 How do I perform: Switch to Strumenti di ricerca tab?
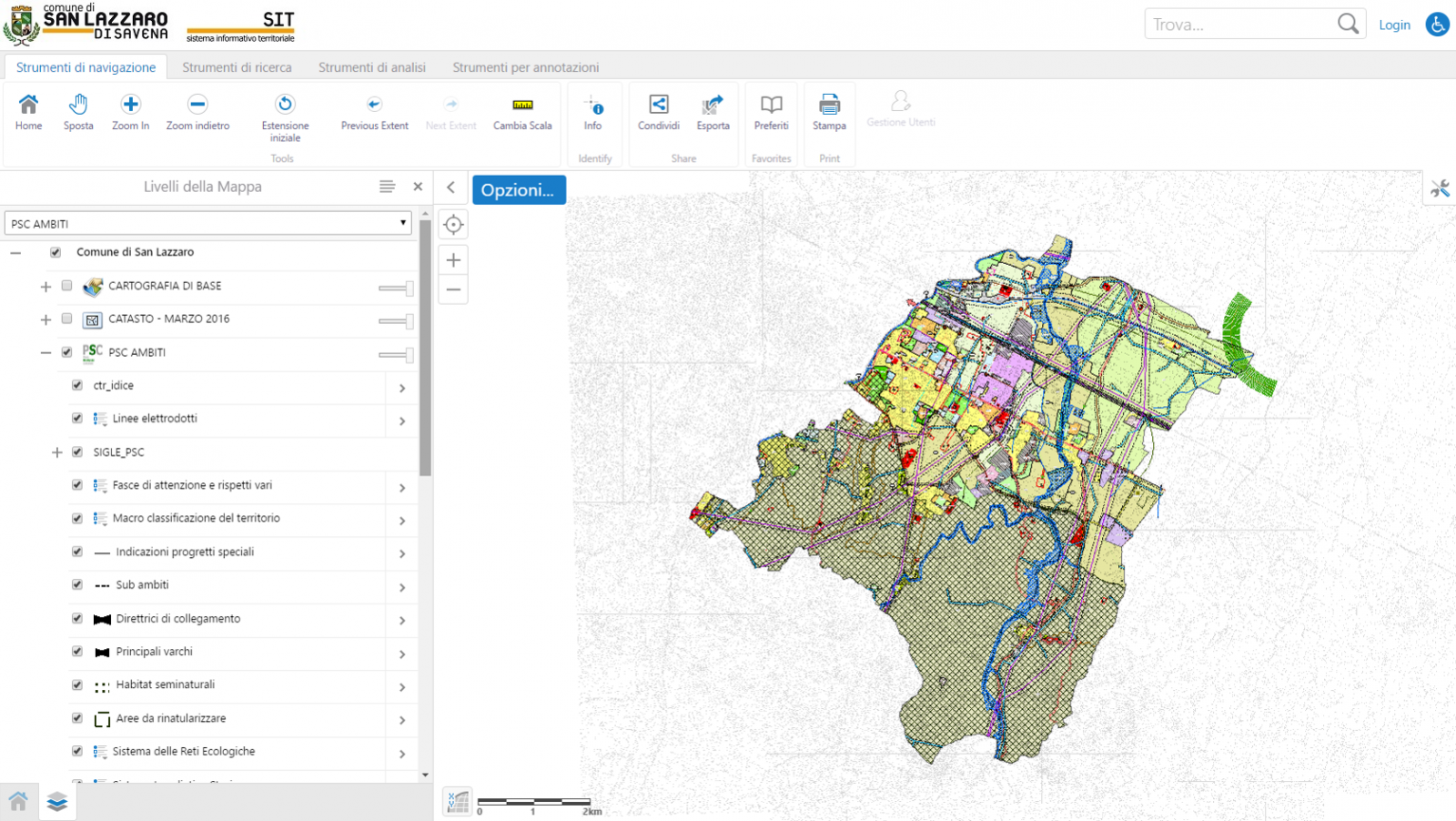237,67
